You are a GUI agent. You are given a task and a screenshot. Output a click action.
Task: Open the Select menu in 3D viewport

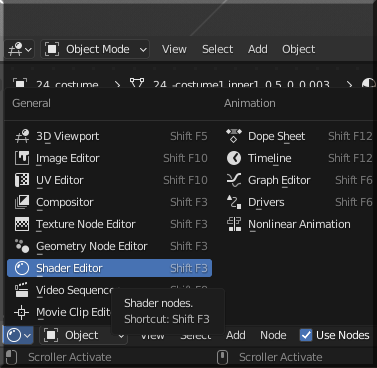click(x=217, y=49)
